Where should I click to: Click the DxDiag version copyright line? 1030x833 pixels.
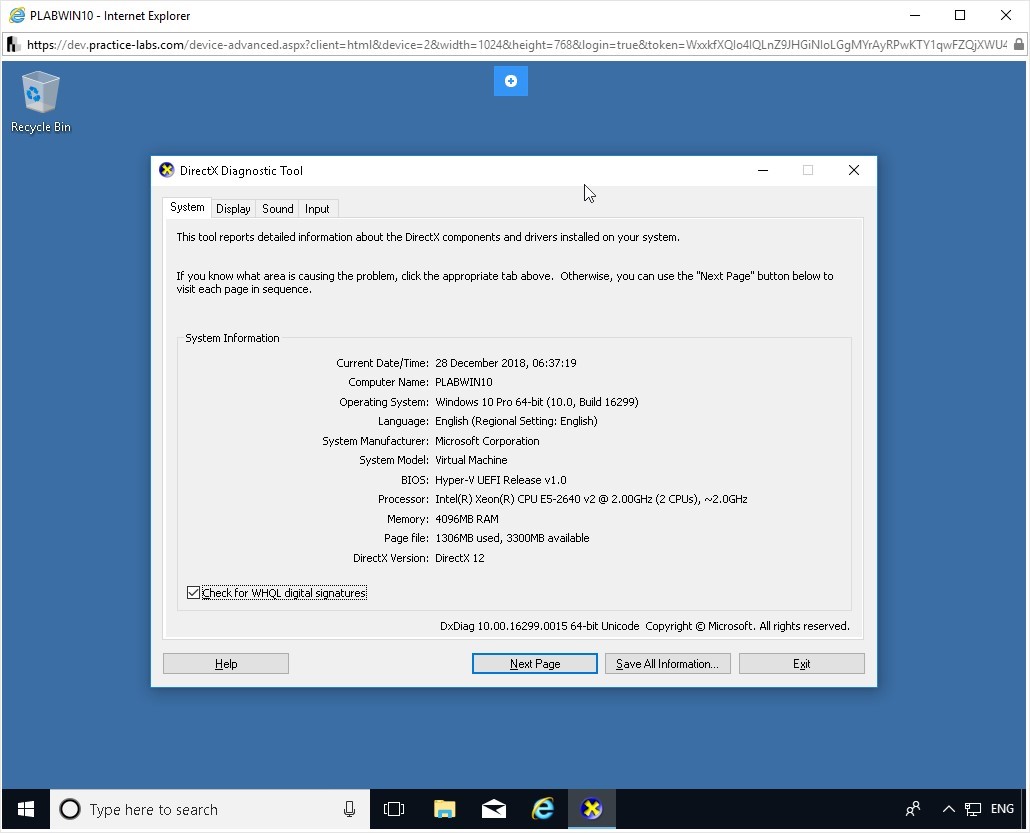644,626
